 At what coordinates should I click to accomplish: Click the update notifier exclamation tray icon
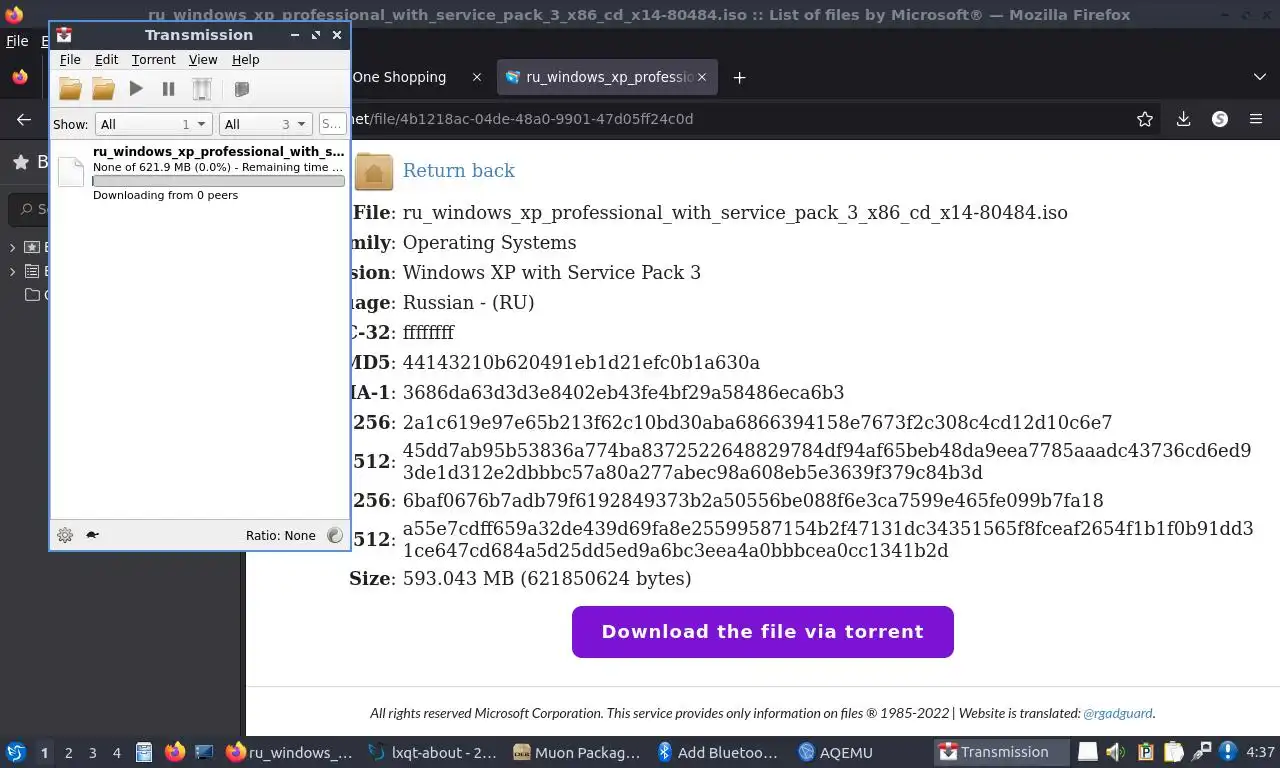coord(1229,752)
